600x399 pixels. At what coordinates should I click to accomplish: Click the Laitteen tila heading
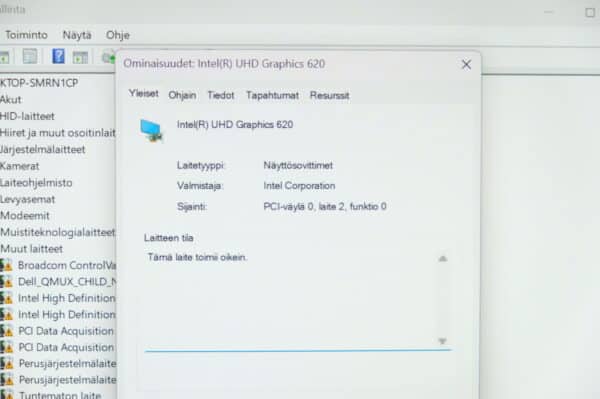coord(168,238)
